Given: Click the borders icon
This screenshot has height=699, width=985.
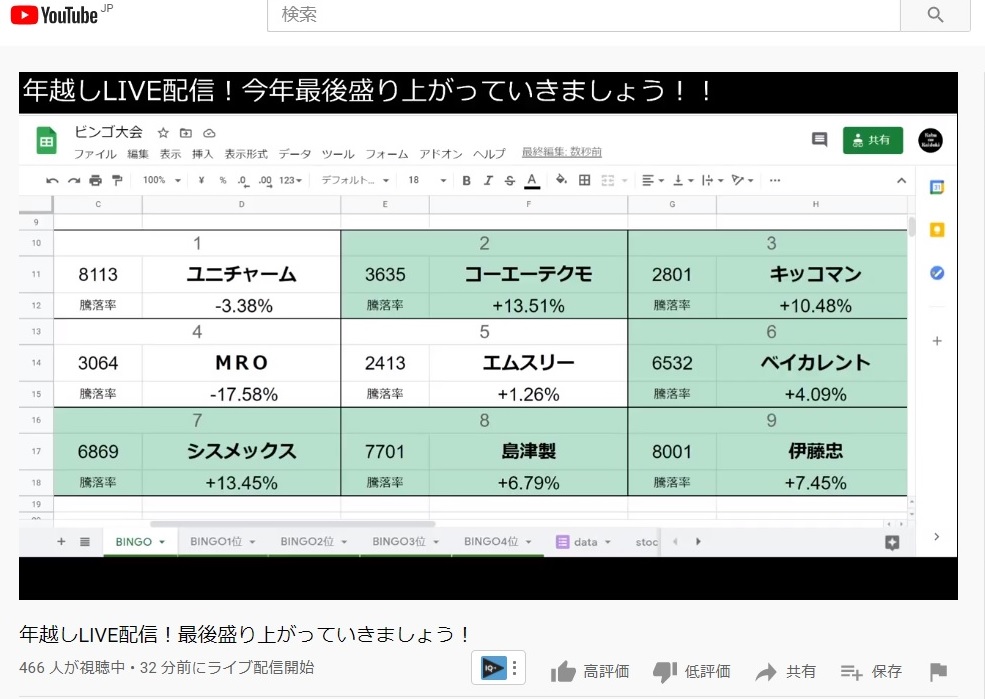Looking at the screenshot, I should [x=584, y=180].
